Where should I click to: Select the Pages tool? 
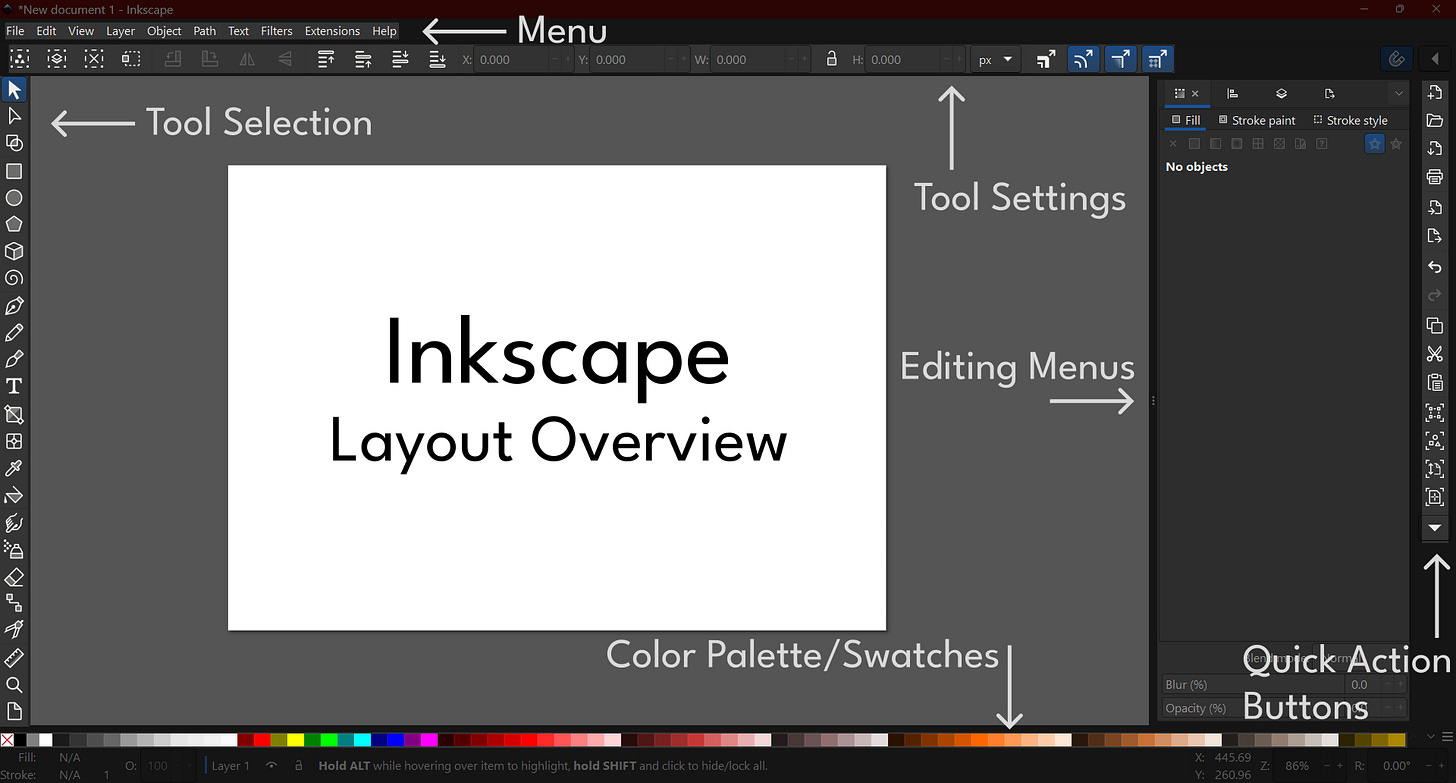tap(14, 711)
